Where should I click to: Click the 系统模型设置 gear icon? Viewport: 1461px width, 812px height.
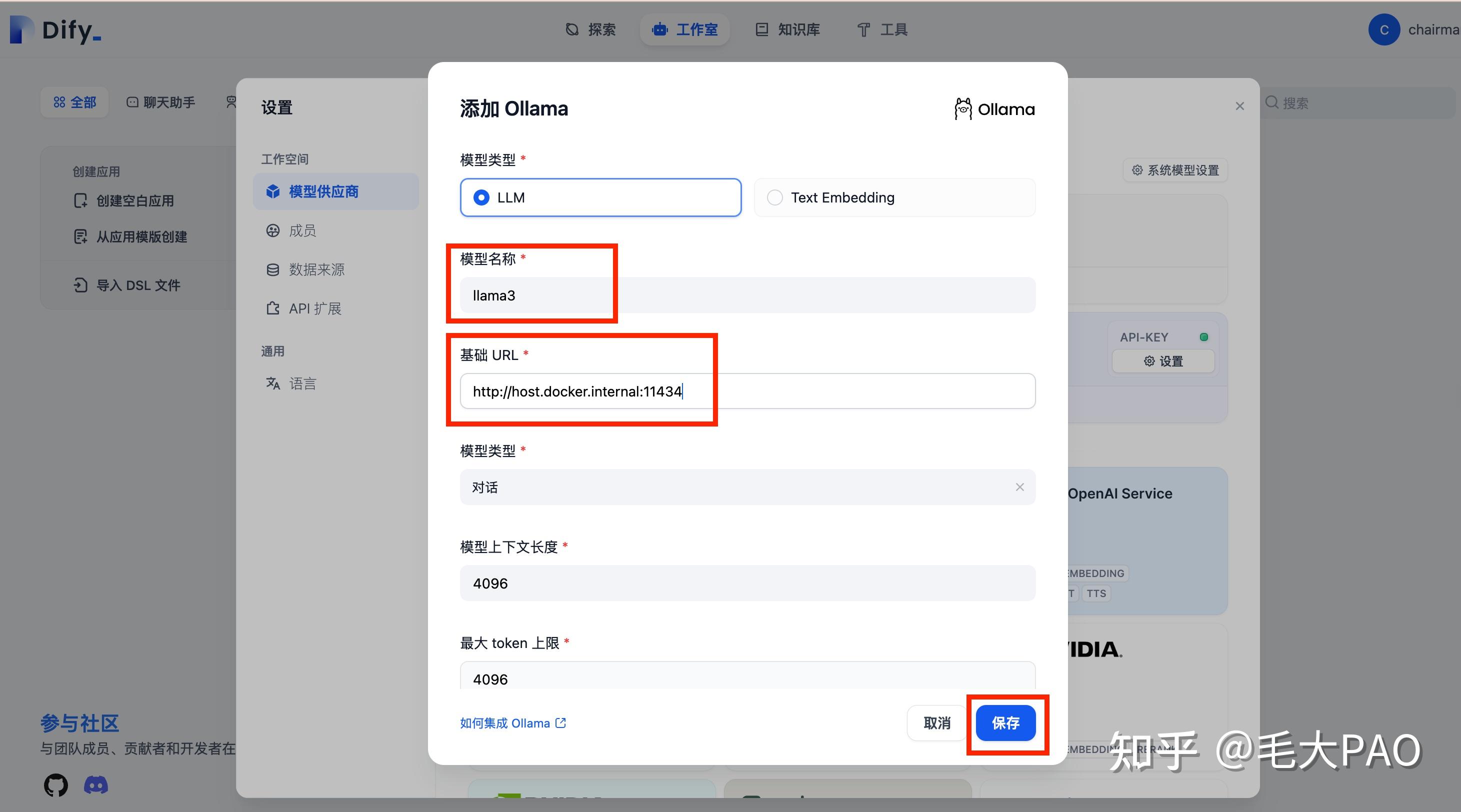[1137, 170]
